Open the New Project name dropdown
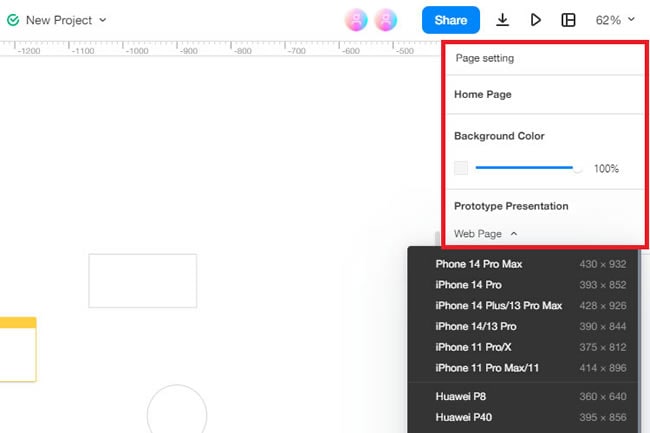650x433 pixels. pyautogui.click(x=66, y=20)
